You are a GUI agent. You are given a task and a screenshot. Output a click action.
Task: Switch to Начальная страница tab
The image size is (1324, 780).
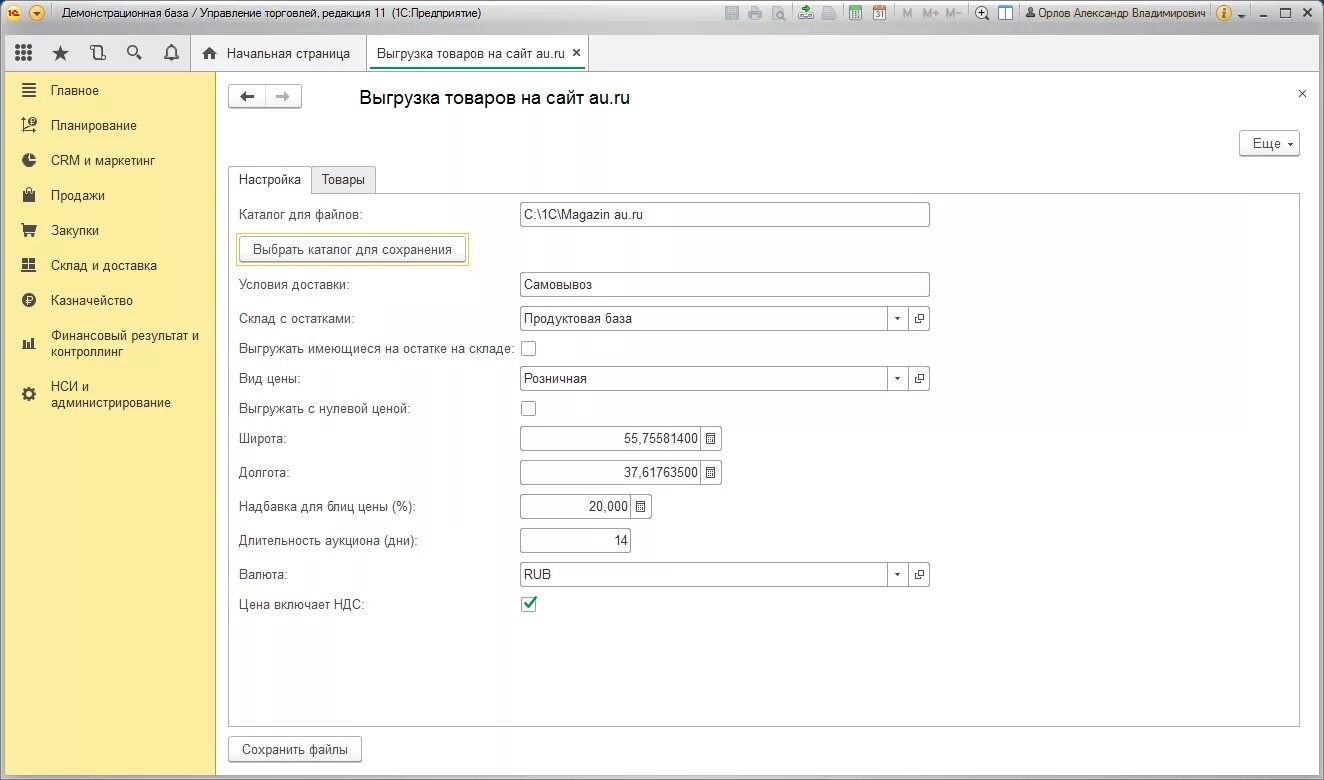click(276, 53)
